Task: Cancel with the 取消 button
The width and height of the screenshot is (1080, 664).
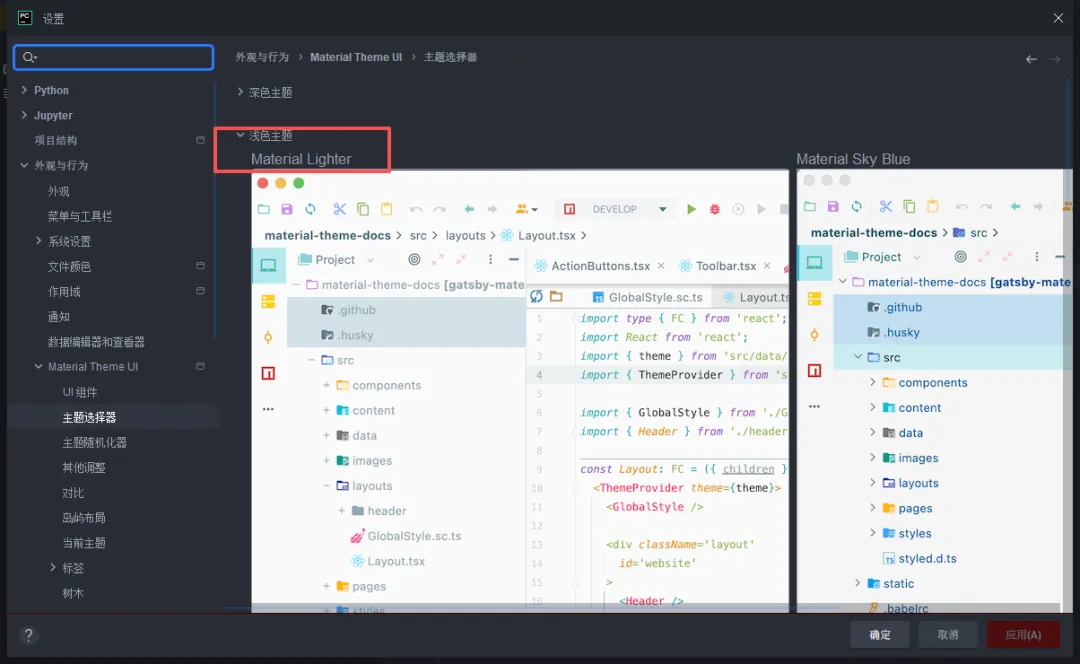Action: click(x=948, y=635)
